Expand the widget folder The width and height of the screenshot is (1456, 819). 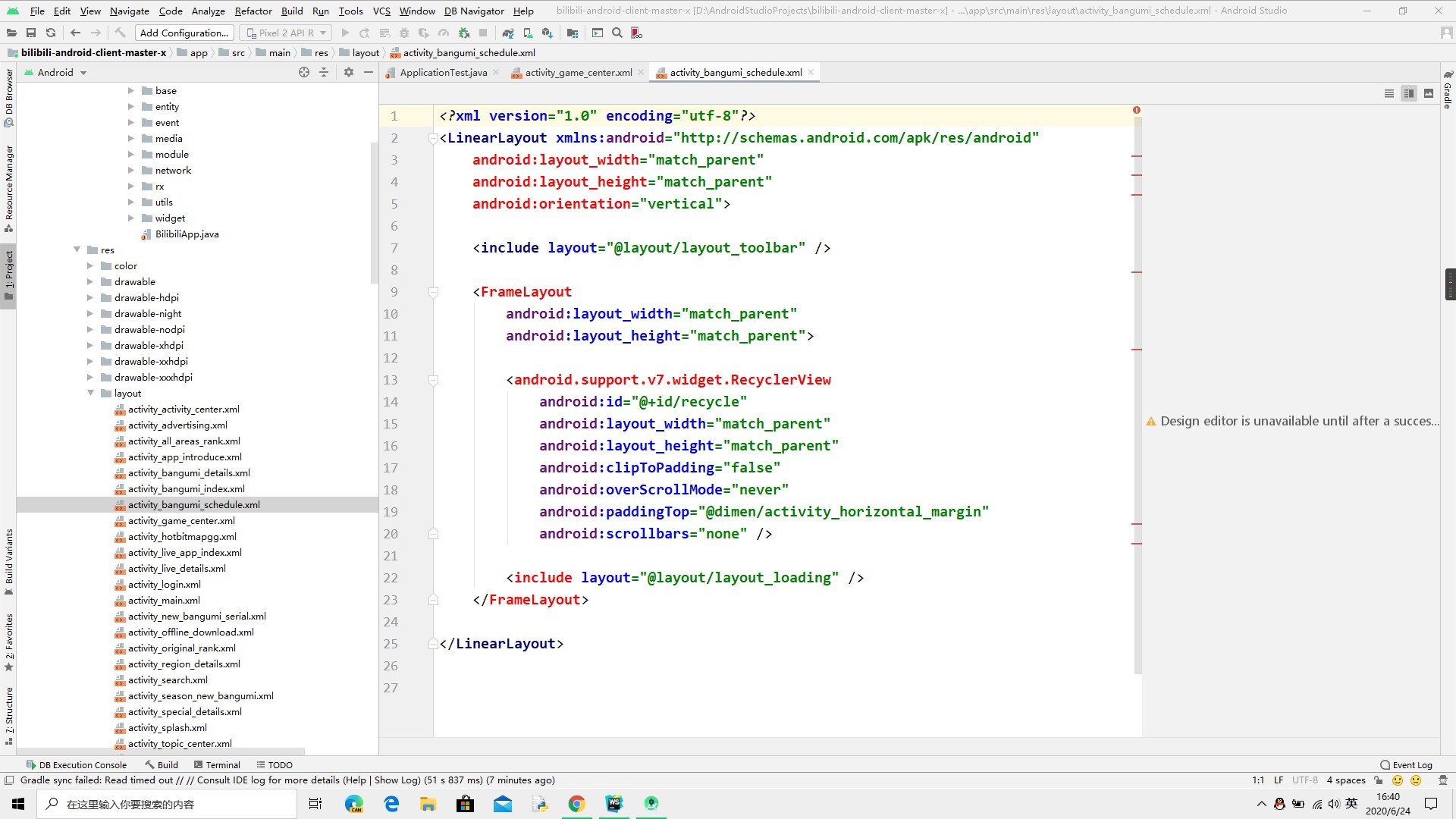click(131, 218)
